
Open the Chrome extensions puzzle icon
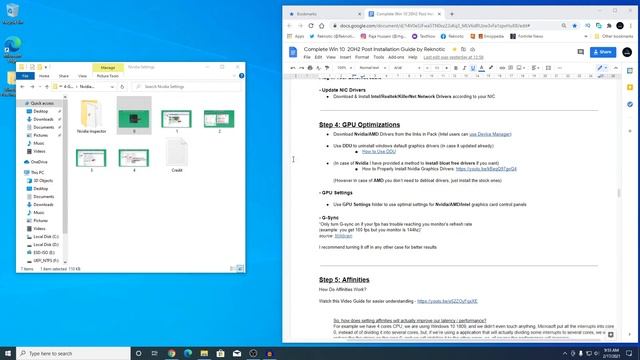(609, 26)
